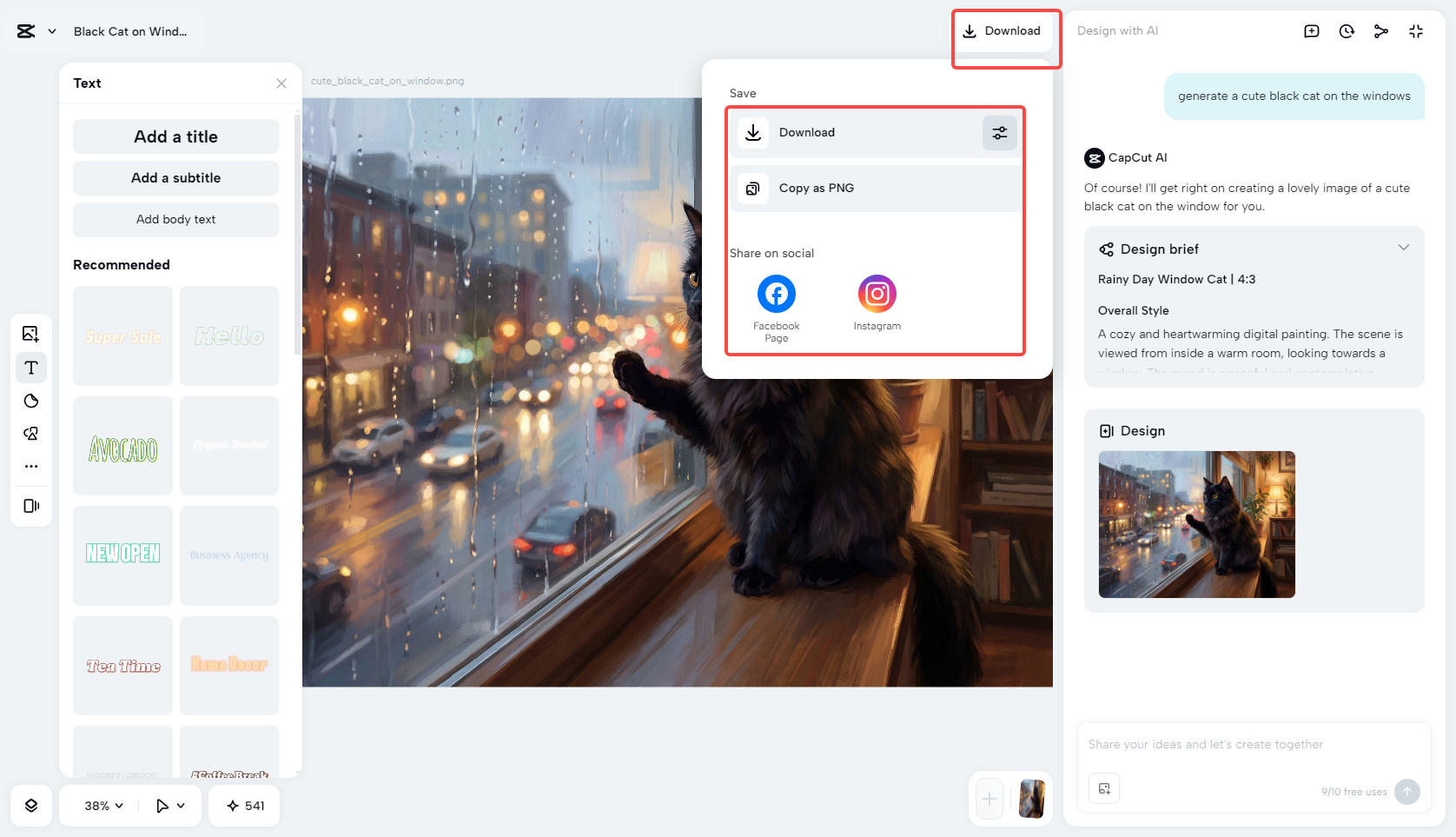Open the AI chat history clock icon
This screenshot has width=1456, height=837.
tap(1347, 31)
